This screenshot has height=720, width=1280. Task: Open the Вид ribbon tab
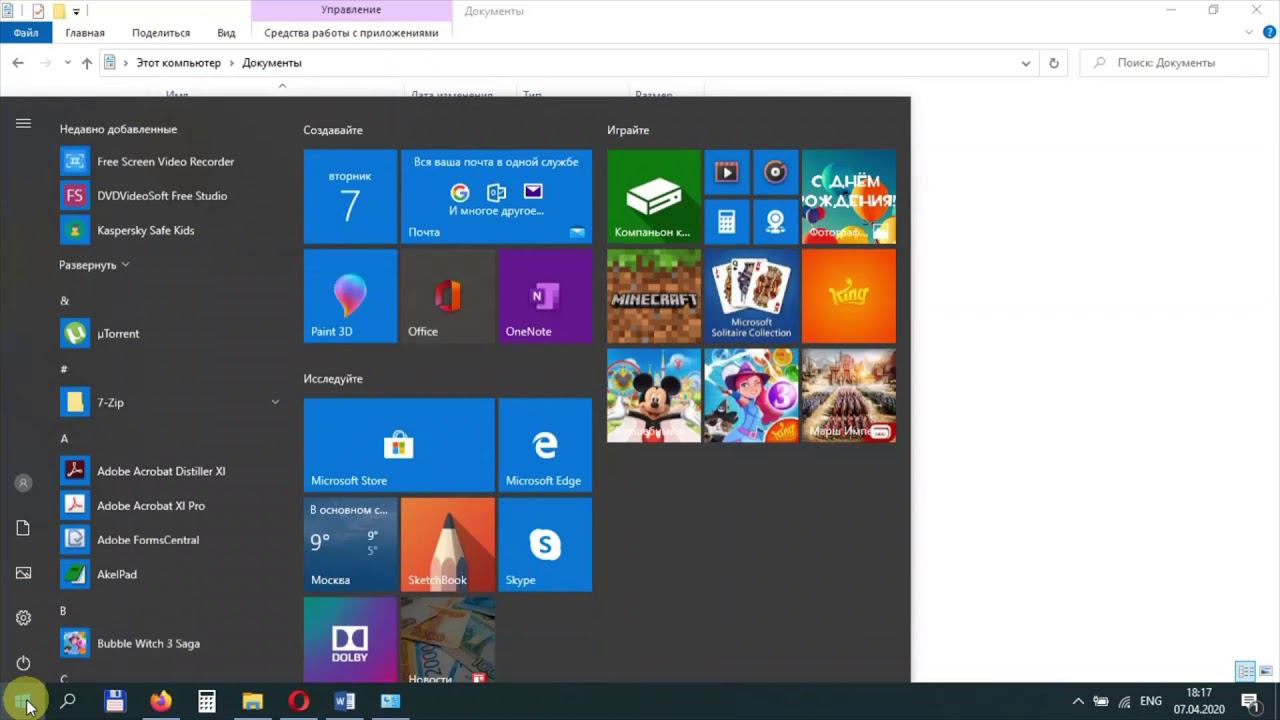[227, 33]
